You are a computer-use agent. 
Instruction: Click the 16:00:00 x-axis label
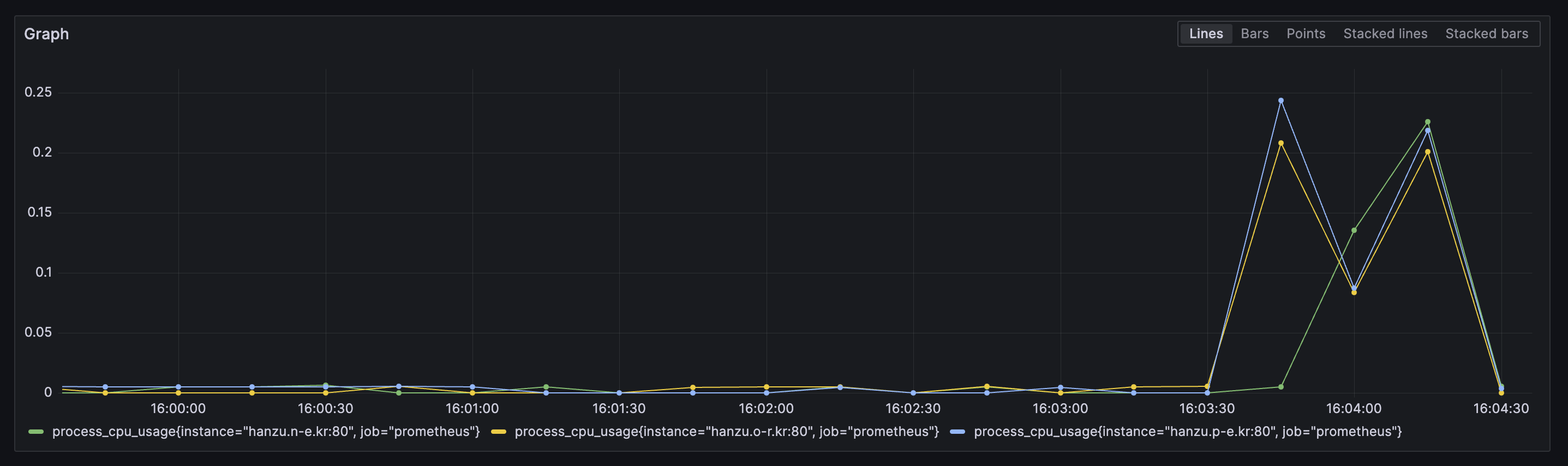coord(178,408)
